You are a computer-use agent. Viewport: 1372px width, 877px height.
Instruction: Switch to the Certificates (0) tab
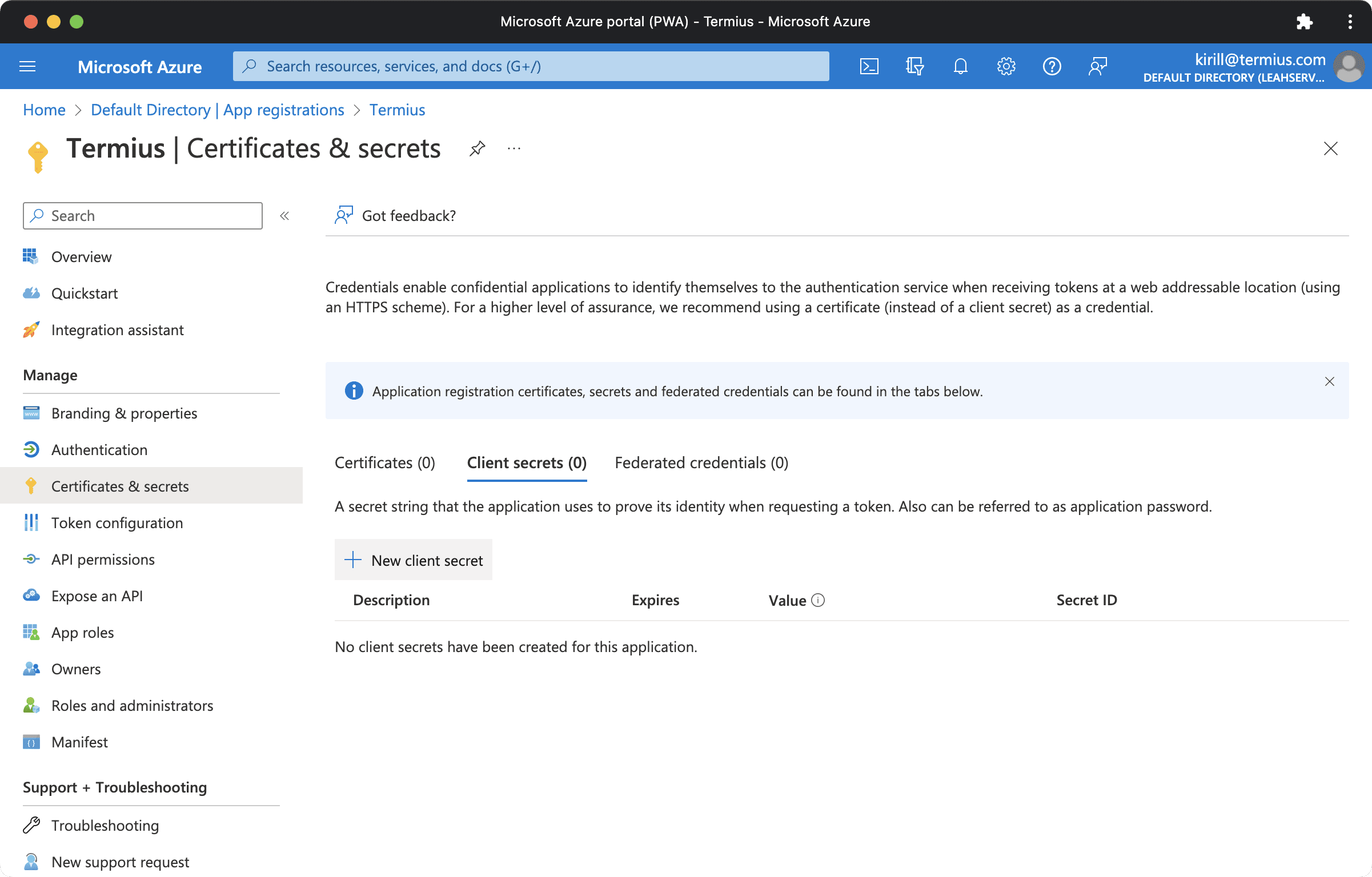tap(385, 462)
